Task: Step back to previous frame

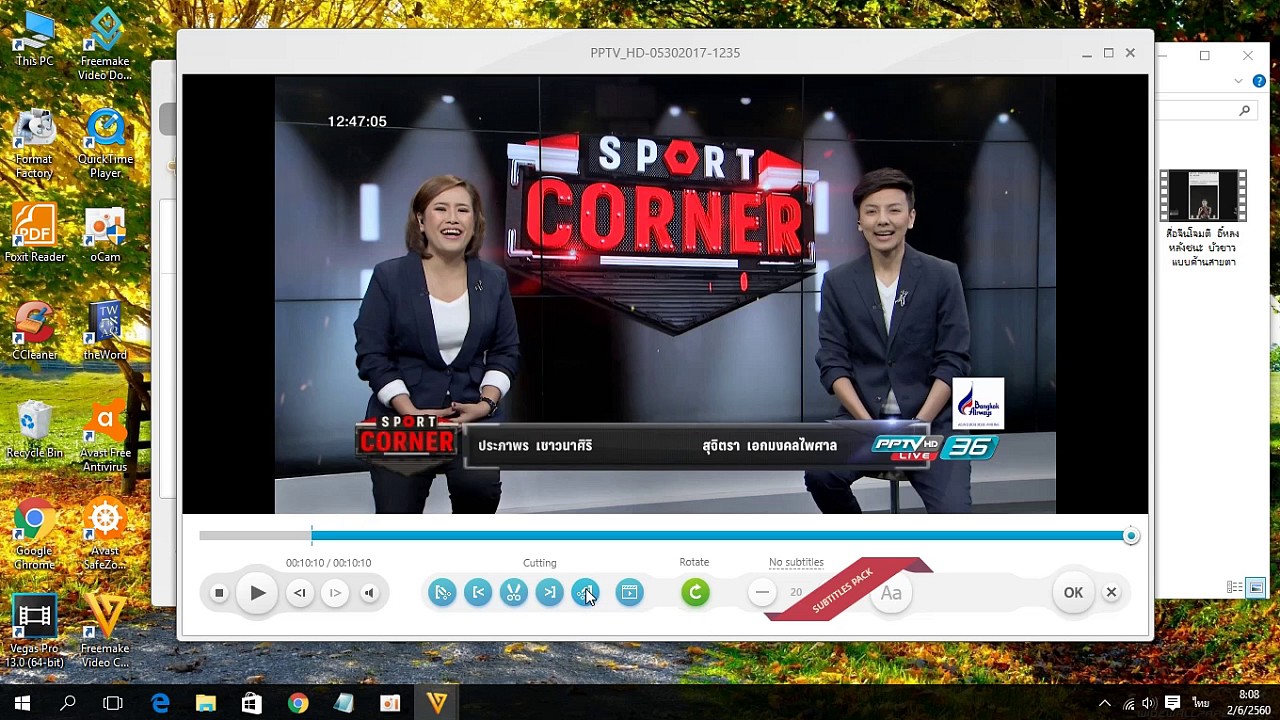Action: point(300,593)
